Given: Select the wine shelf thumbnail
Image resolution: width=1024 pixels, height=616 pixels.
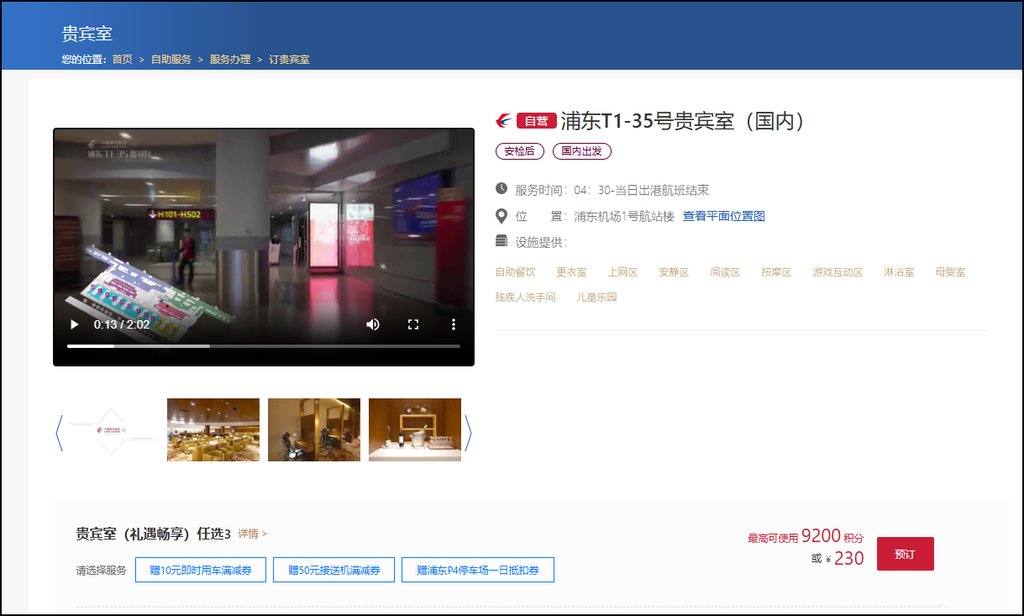Looking at the screenshot, I should pos(415,430).
